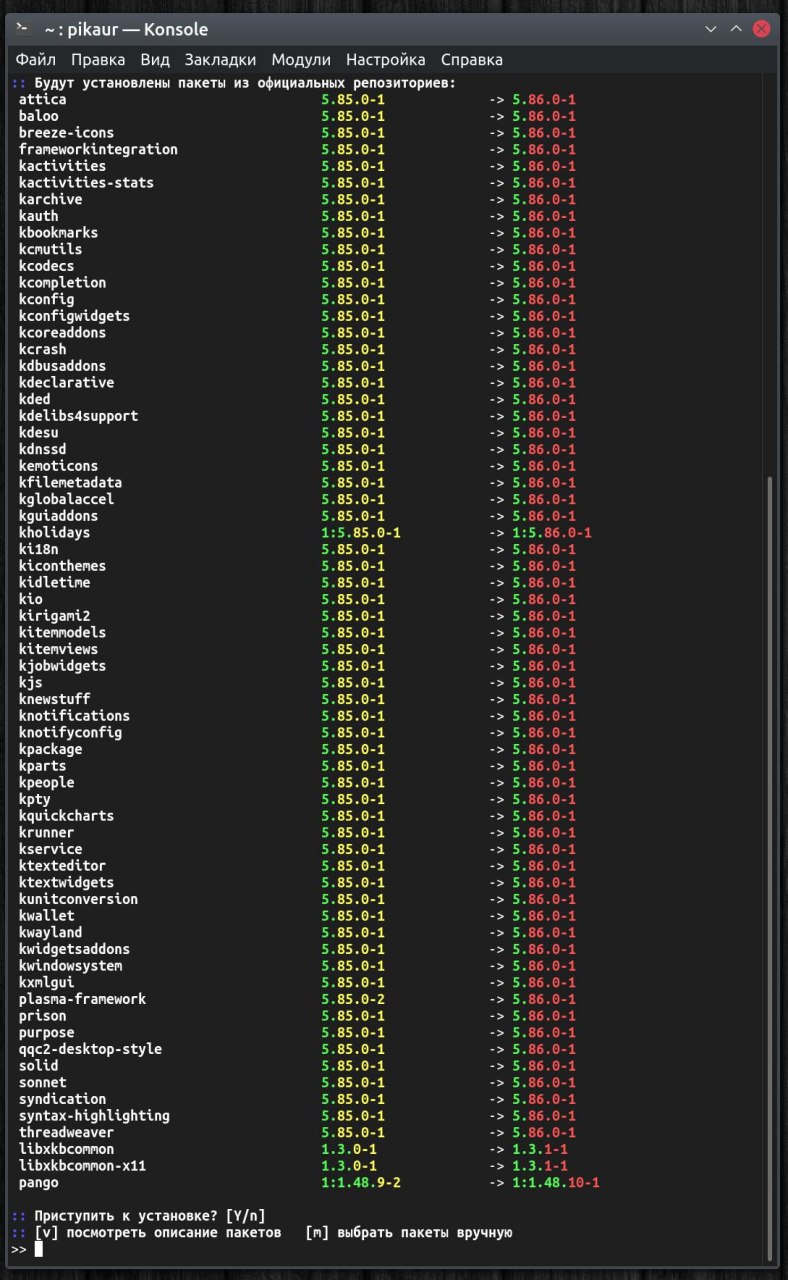Viewport: 788px width, 1280px height.
Task: Open the Закладки menu
Action: click(x=220, y=60)
